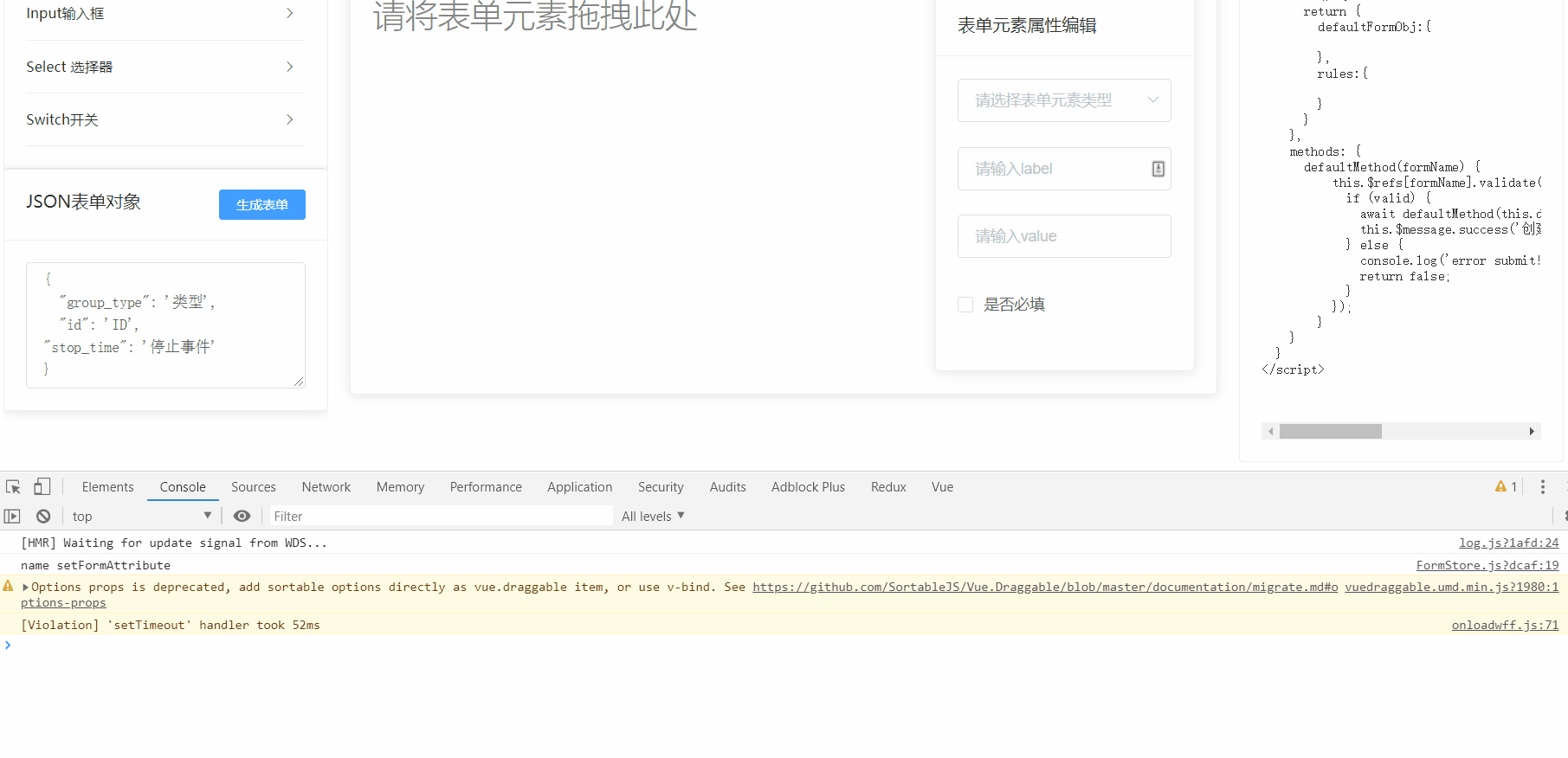Click the 'name setFormAttribute' console log line
Viewport: 1568px width, 758px height.
[x=95, y=566]
